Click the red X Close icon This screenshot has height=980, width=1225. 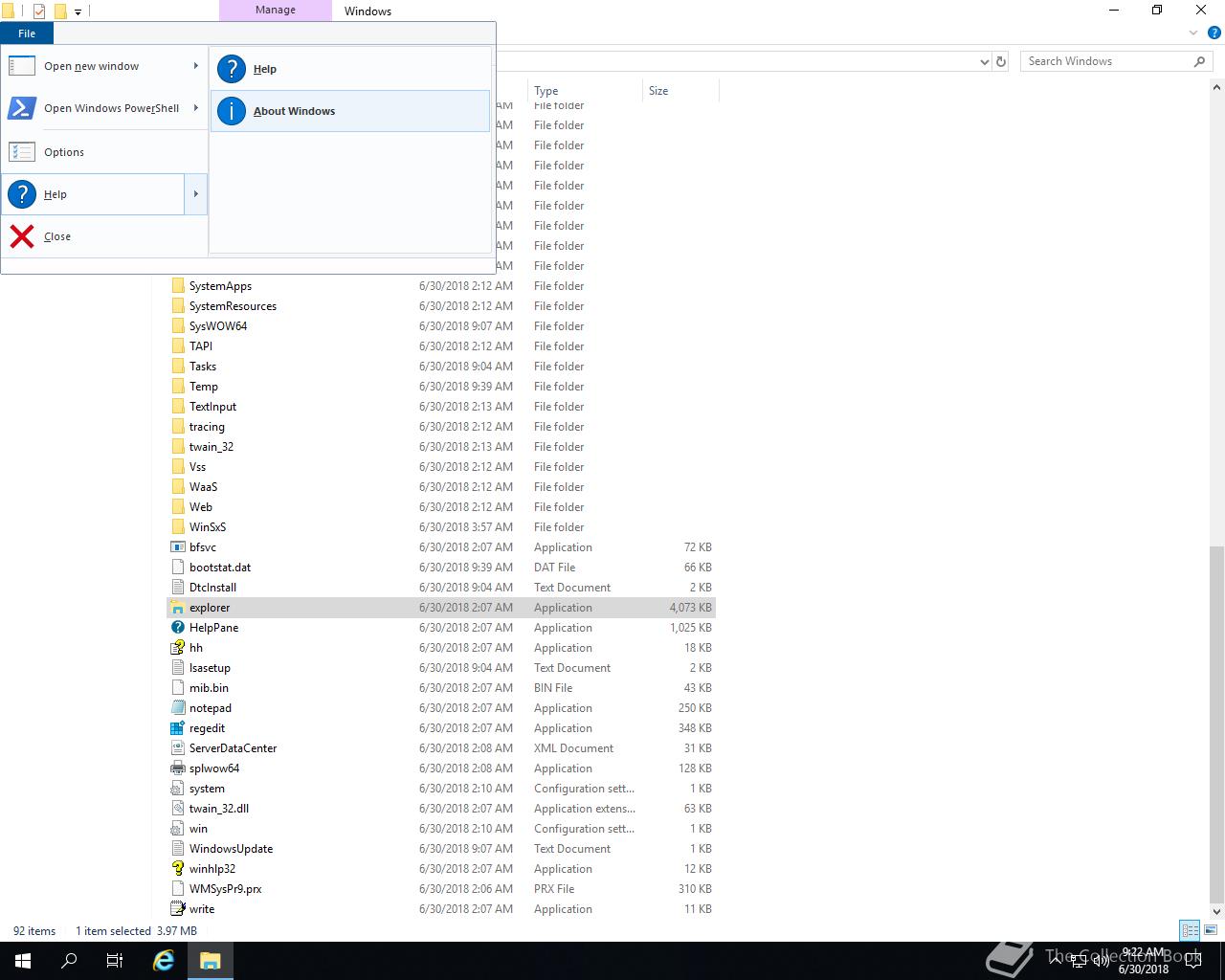(x=22, y=236)
